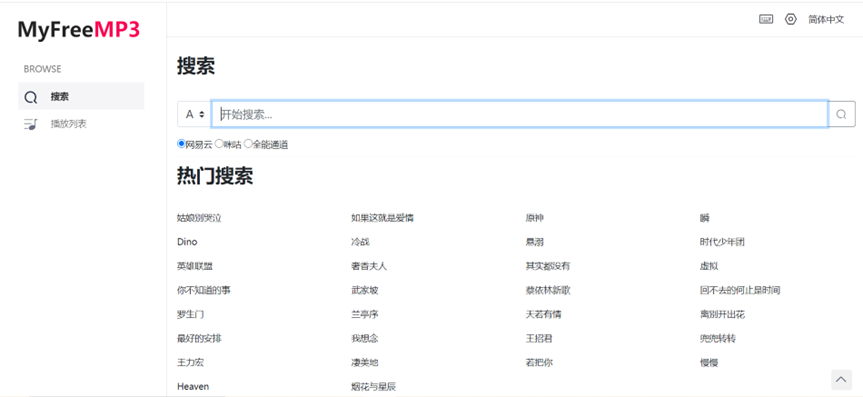Open the settings gear icon
Viewport: 863px width, 397px height.
click(791, 19)
